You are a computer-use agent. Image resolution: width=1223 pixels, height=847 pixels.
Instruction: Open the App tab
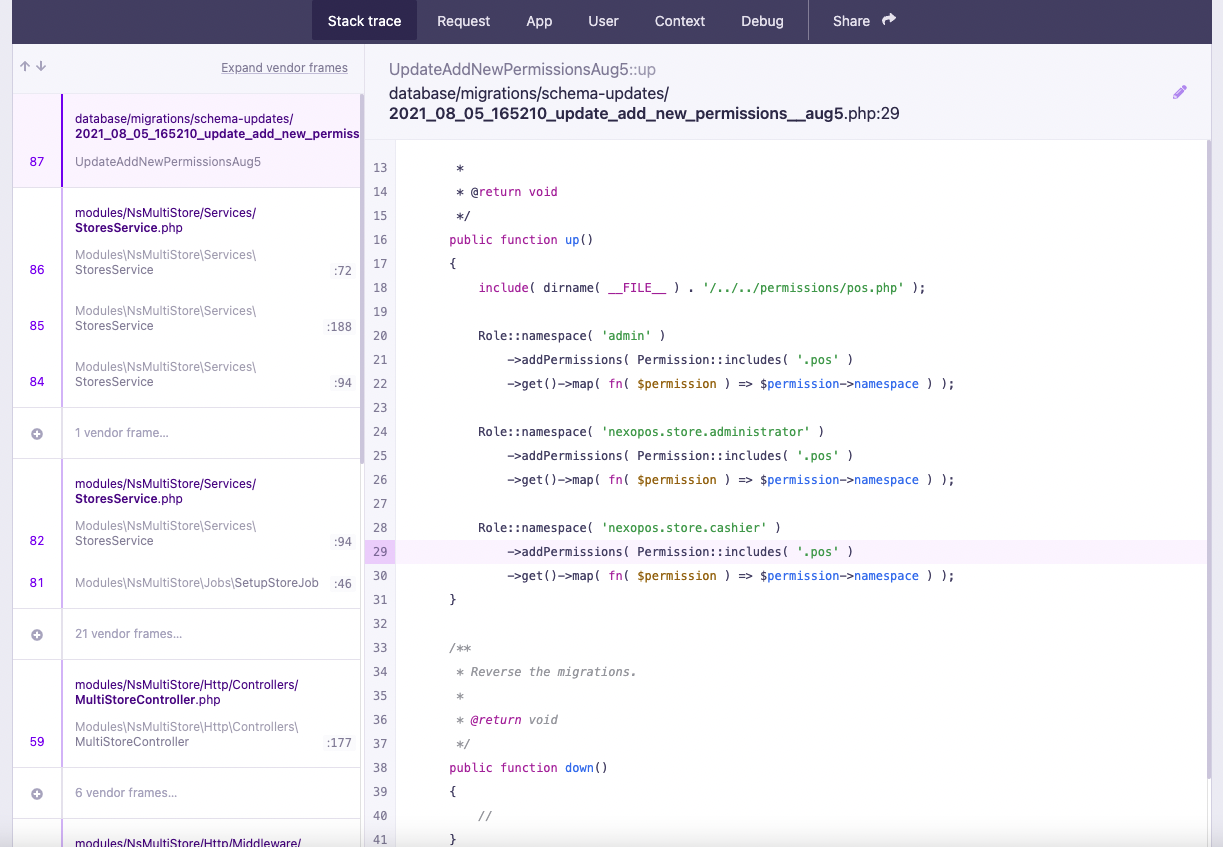click(539, 20)
